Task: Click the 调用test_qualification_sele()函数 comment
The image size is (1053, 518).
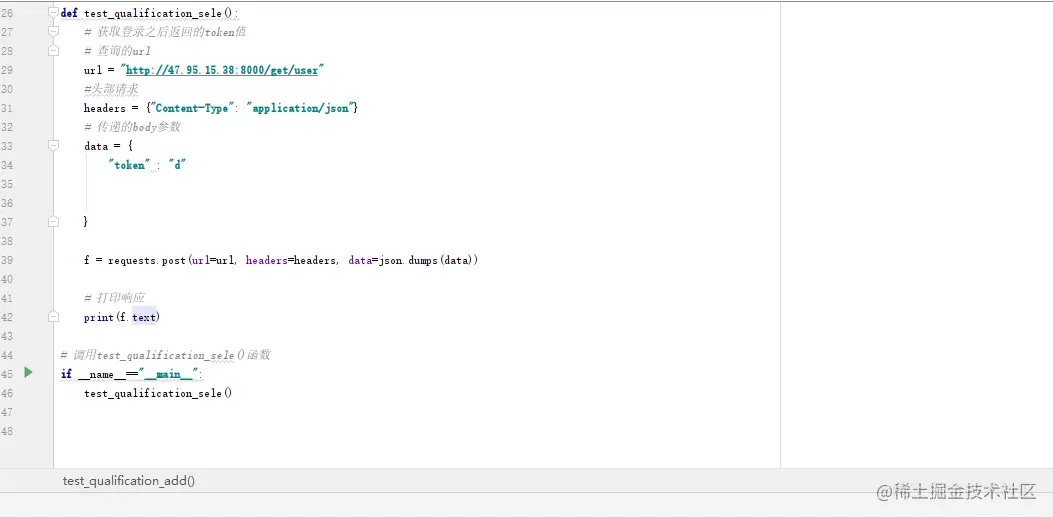Action: click(x=165, y=354)
